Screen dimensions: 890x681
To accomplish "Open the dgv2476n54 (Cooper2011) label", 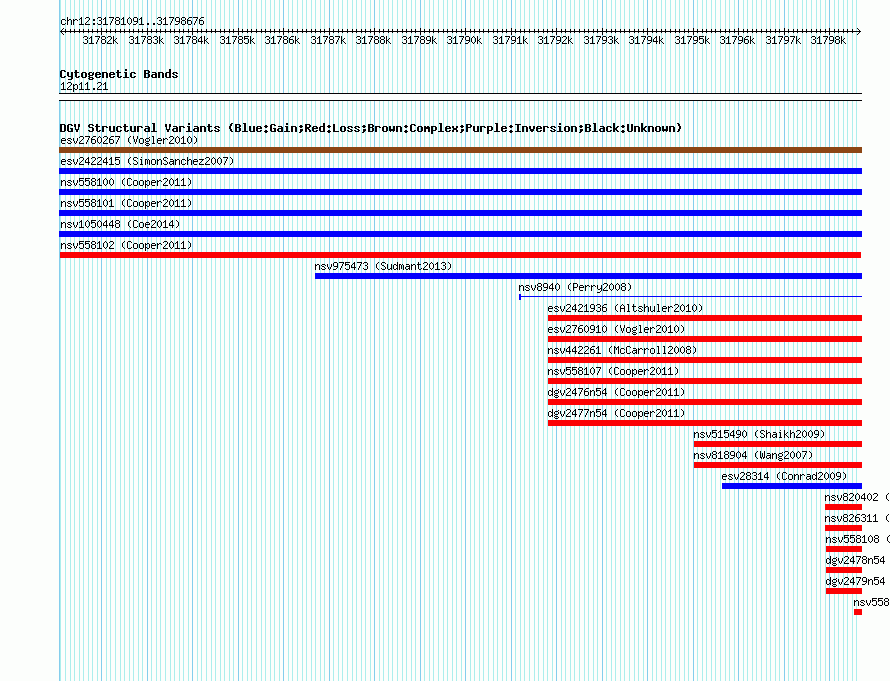I will 616,392.
